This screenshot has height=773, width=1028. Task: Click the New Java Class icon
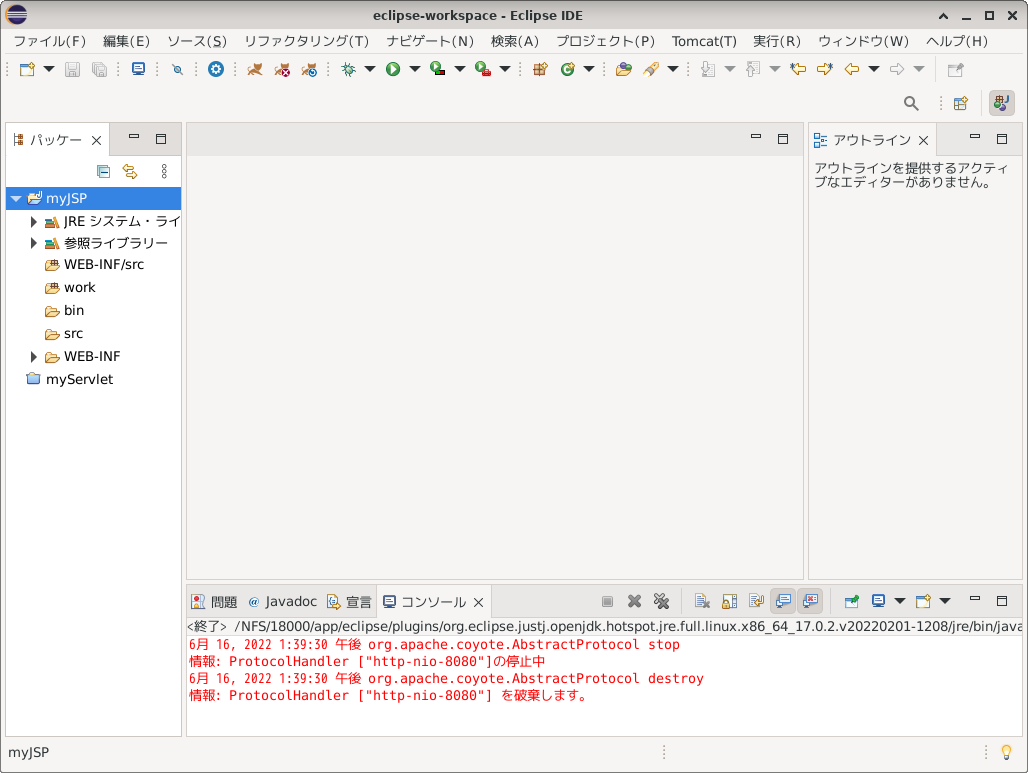coord(568,69)
